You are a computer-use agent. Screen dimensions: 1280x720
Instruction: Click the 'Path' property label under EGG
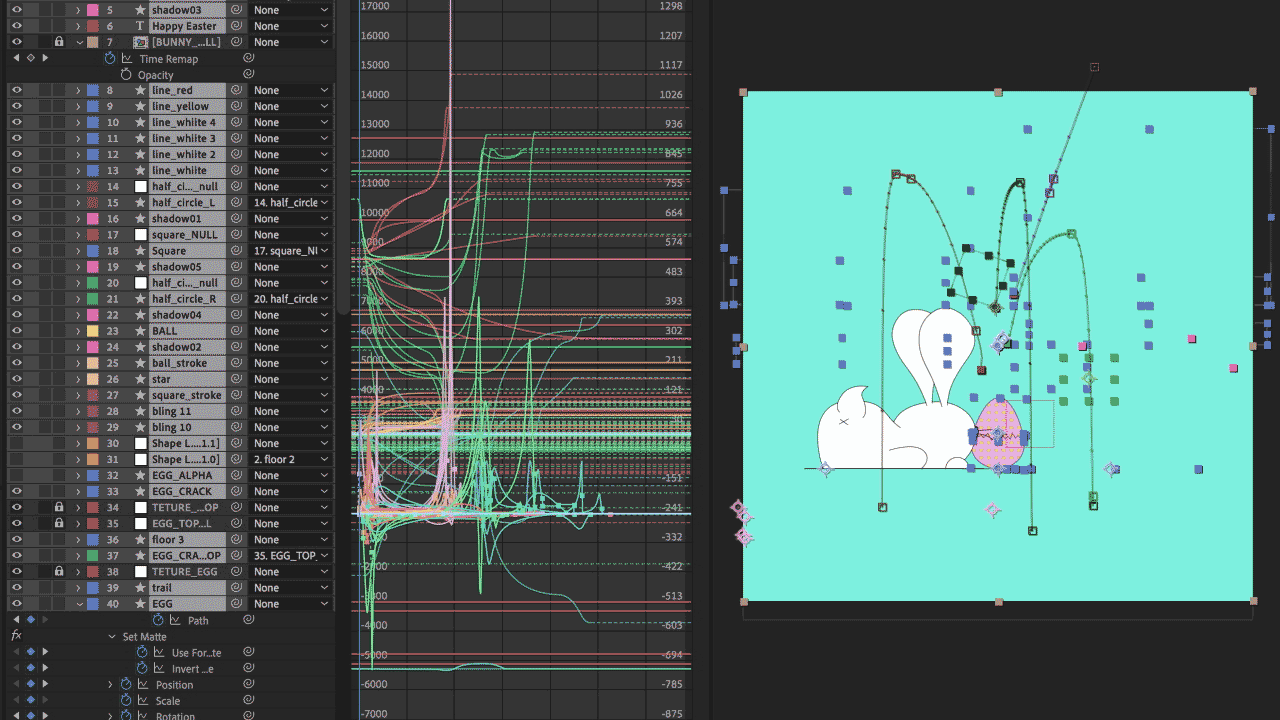coord(198,621)
